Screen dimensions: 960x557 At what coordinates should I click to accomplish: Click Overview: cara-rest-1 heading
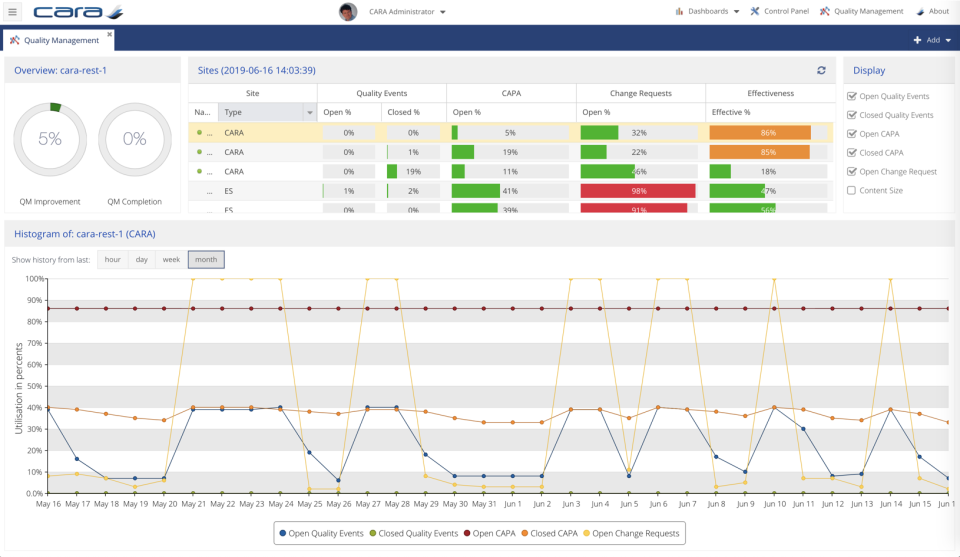tap(61, 70)
